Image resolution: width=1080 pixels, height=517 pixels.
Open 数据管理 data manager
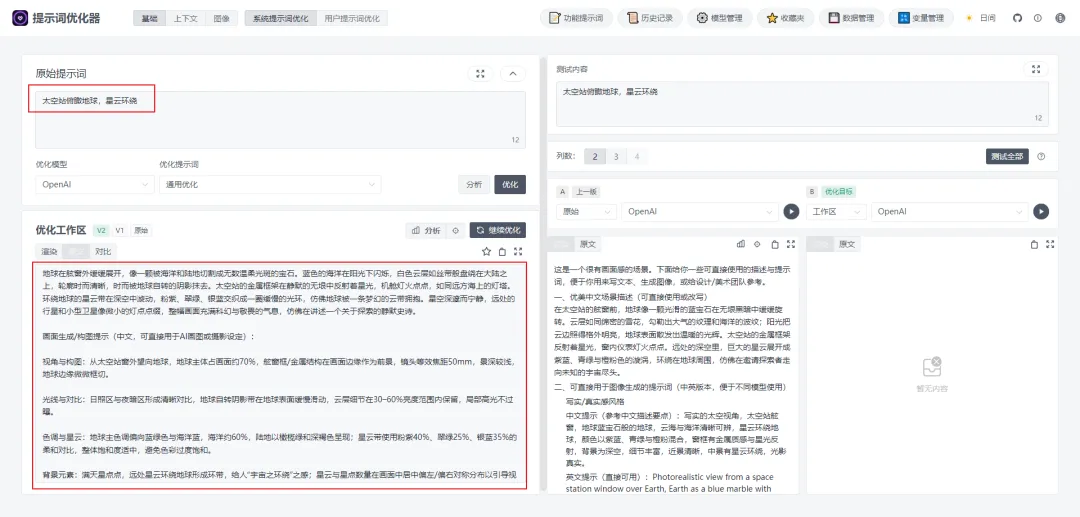[851, 18]
